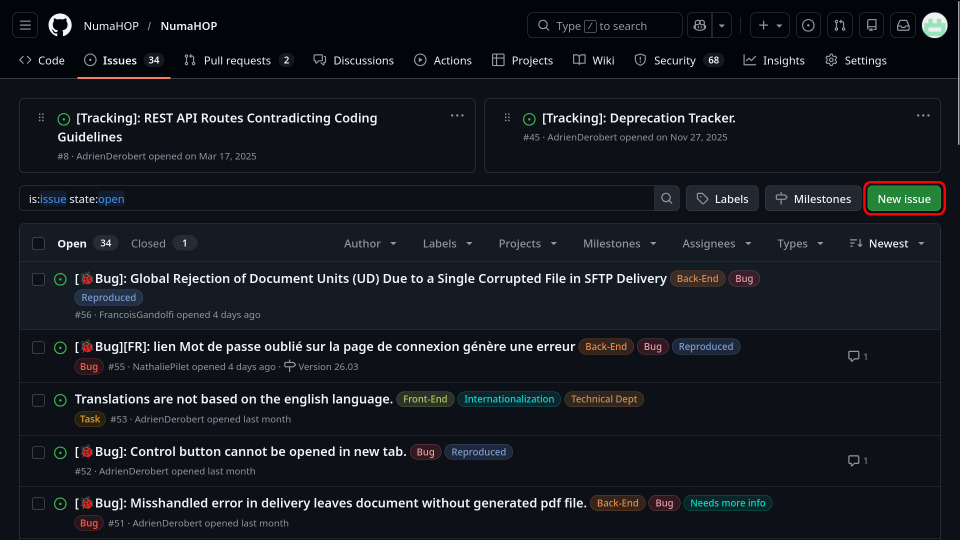This screenshot has height=540, width=960.
Task: Expand the Newest sort dropdown
Action: click(x=887, y=243)
